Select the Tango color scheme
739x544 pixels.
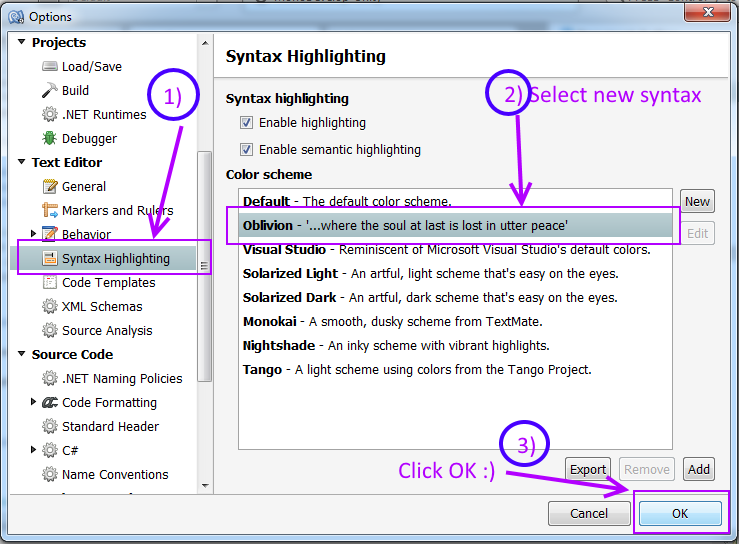click(455, 370)
